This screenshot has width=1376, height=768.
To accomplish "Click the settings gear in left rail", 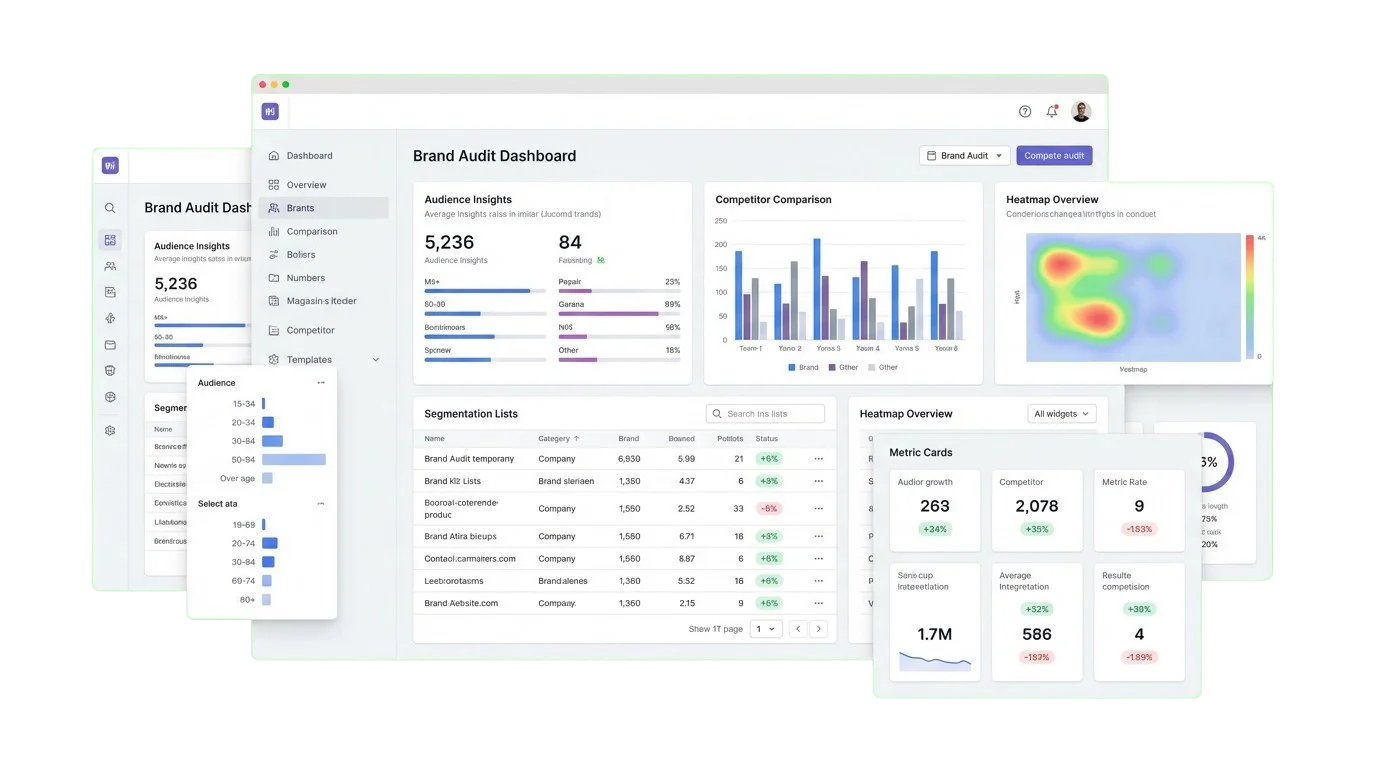I will point(110,430).
